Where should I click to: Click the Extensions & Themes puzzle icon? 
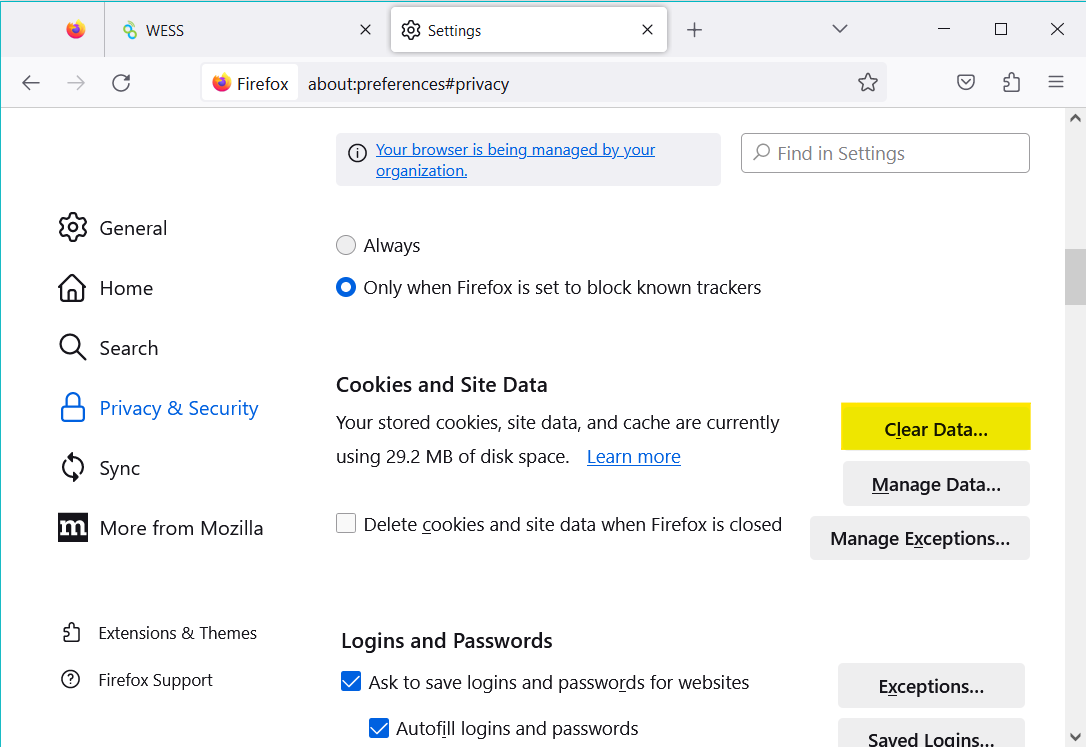(71, 632)
